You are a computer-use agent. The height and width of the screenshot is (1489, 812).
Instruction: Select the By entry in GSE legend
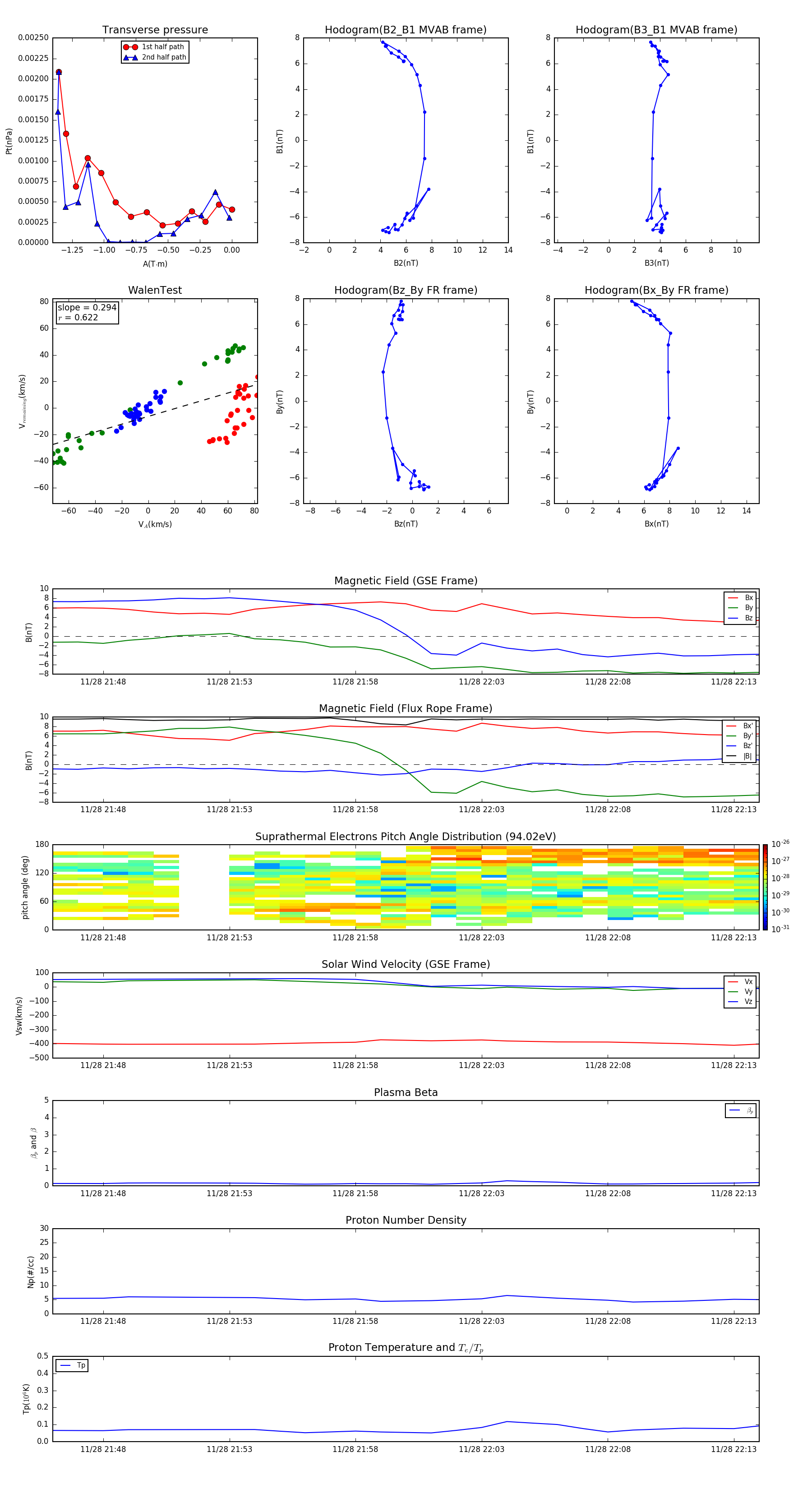740,607
